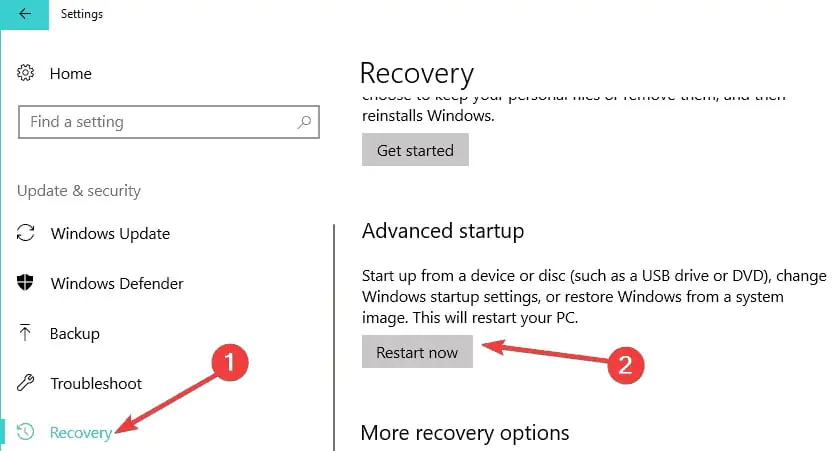Screen dimensions: 835x451
Task: Click the Windows Defender shield icon
Action: click(27, 283)
